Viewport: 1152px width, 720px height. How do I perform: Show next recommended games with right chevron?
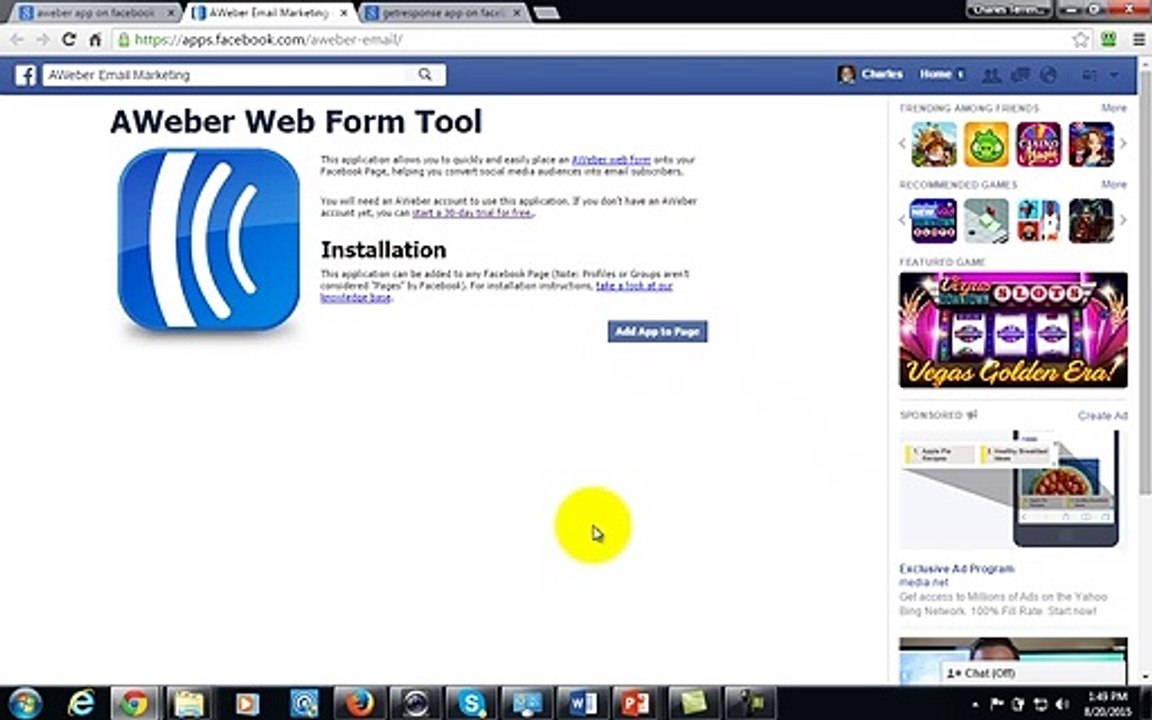(1123, 220)
